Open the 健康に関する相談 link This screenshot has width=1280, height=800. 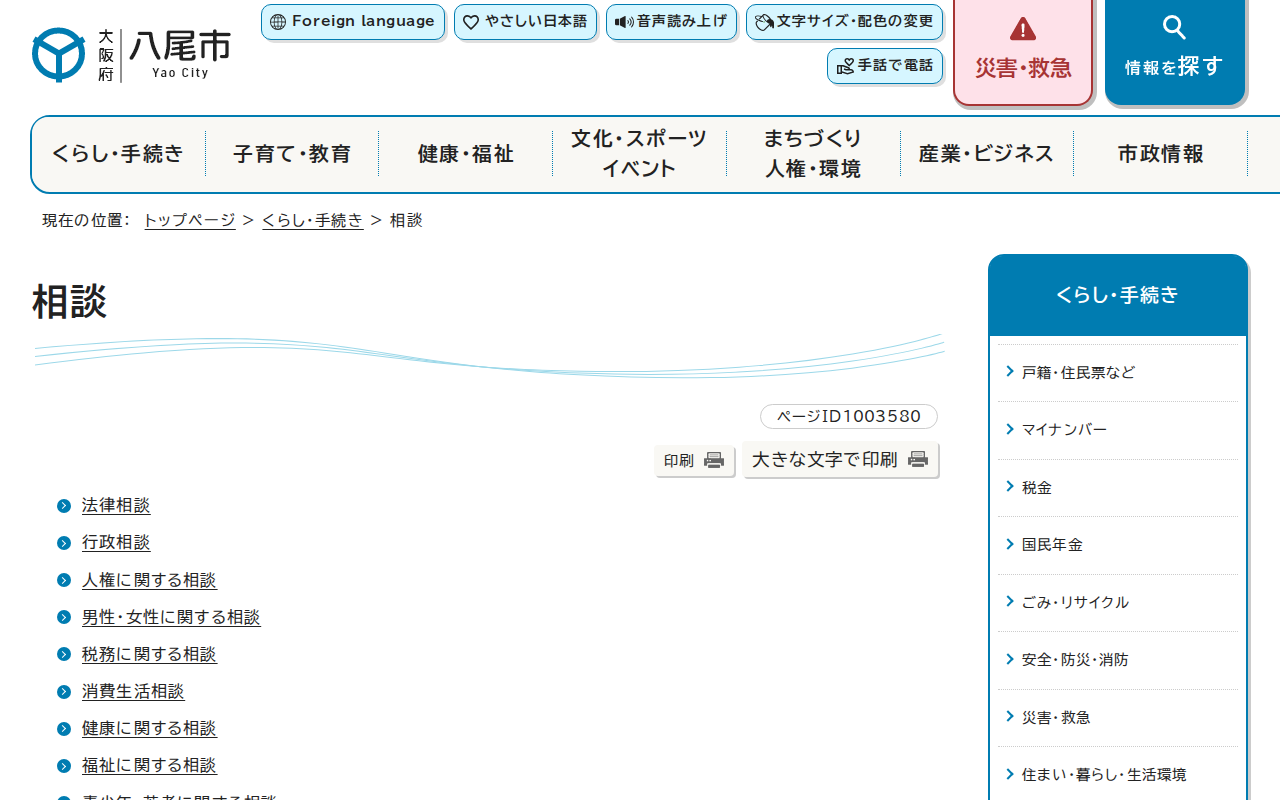[149, 729]
